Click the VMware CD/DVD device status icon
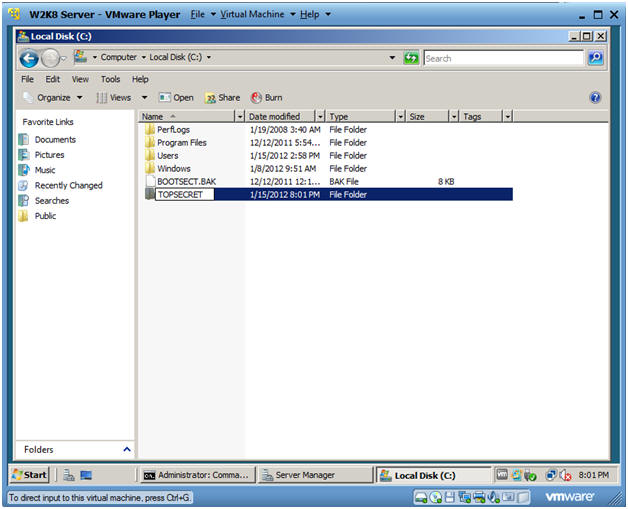The height and width of the screenshot is (509, 628). click(x=436, y=497)
